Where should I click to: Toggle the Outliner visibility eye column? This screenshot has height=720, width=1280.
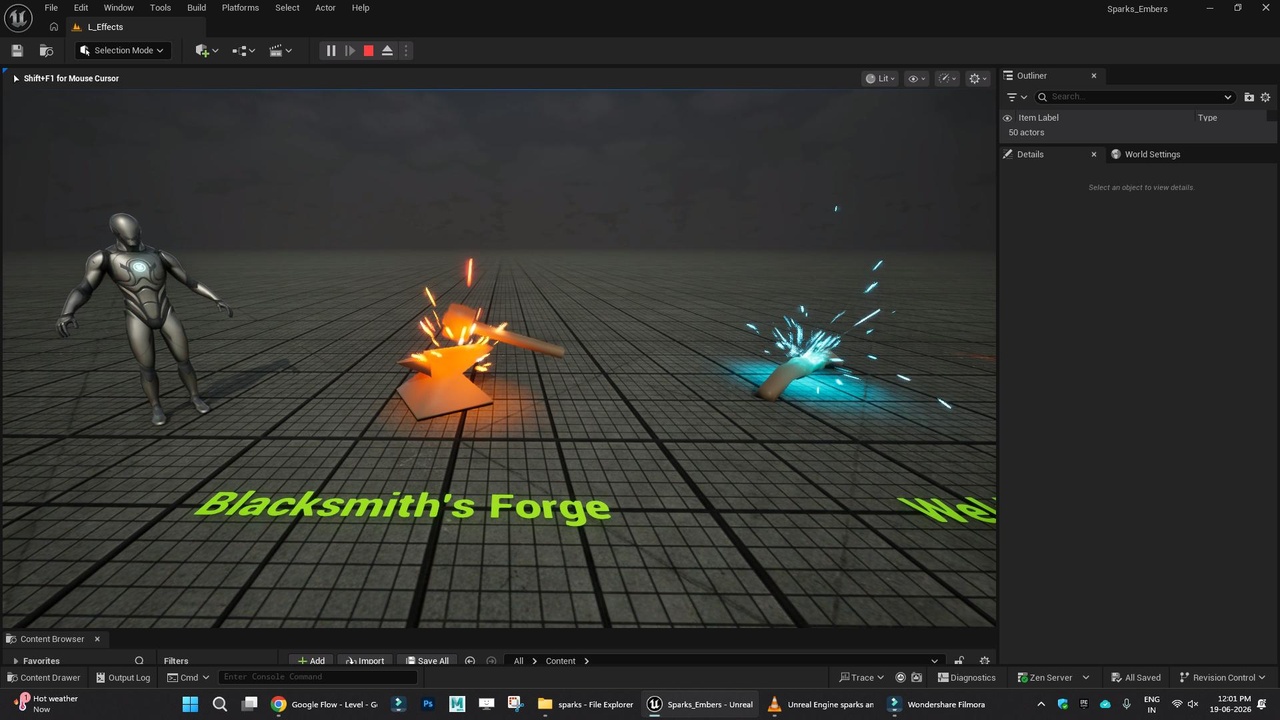click(1007, 118)
